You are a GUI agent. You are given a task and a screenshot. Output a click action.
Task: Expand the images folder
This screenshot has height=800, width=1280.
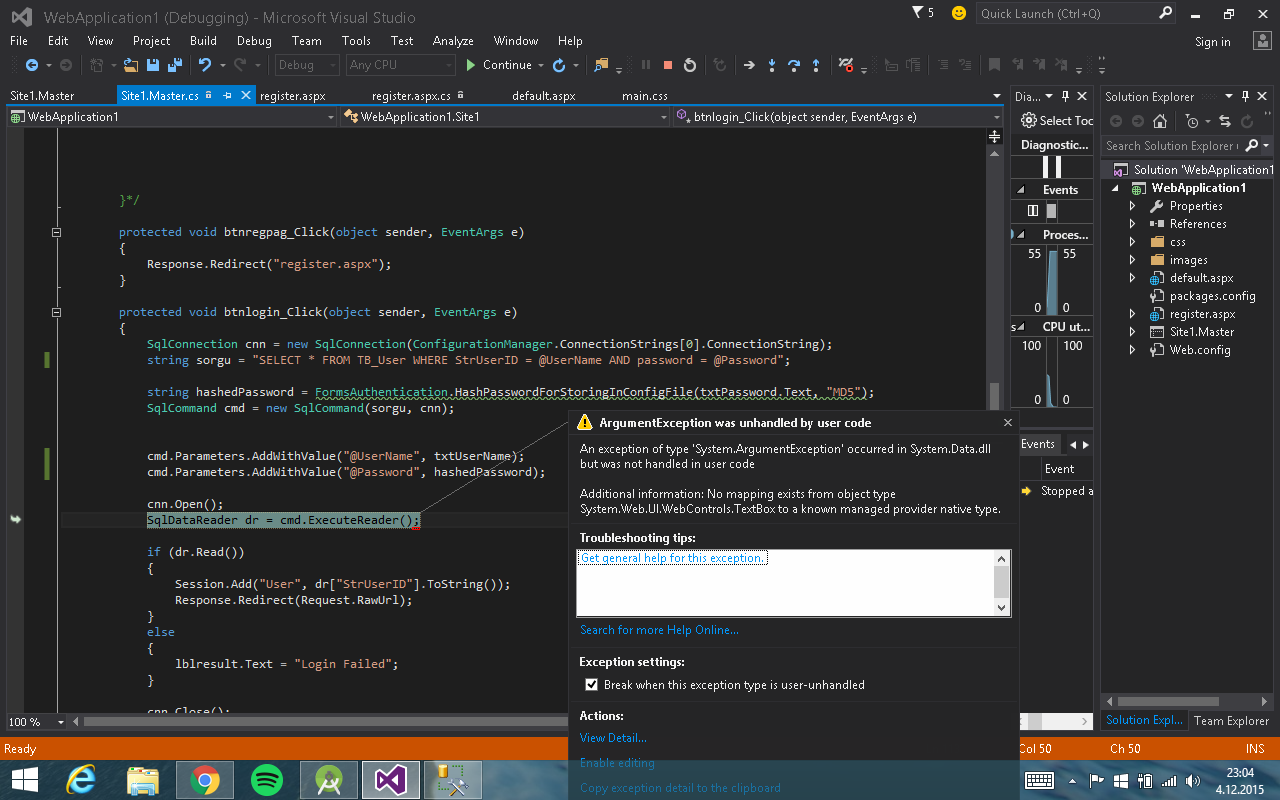pyautogui.click(x=1133, y=260)
